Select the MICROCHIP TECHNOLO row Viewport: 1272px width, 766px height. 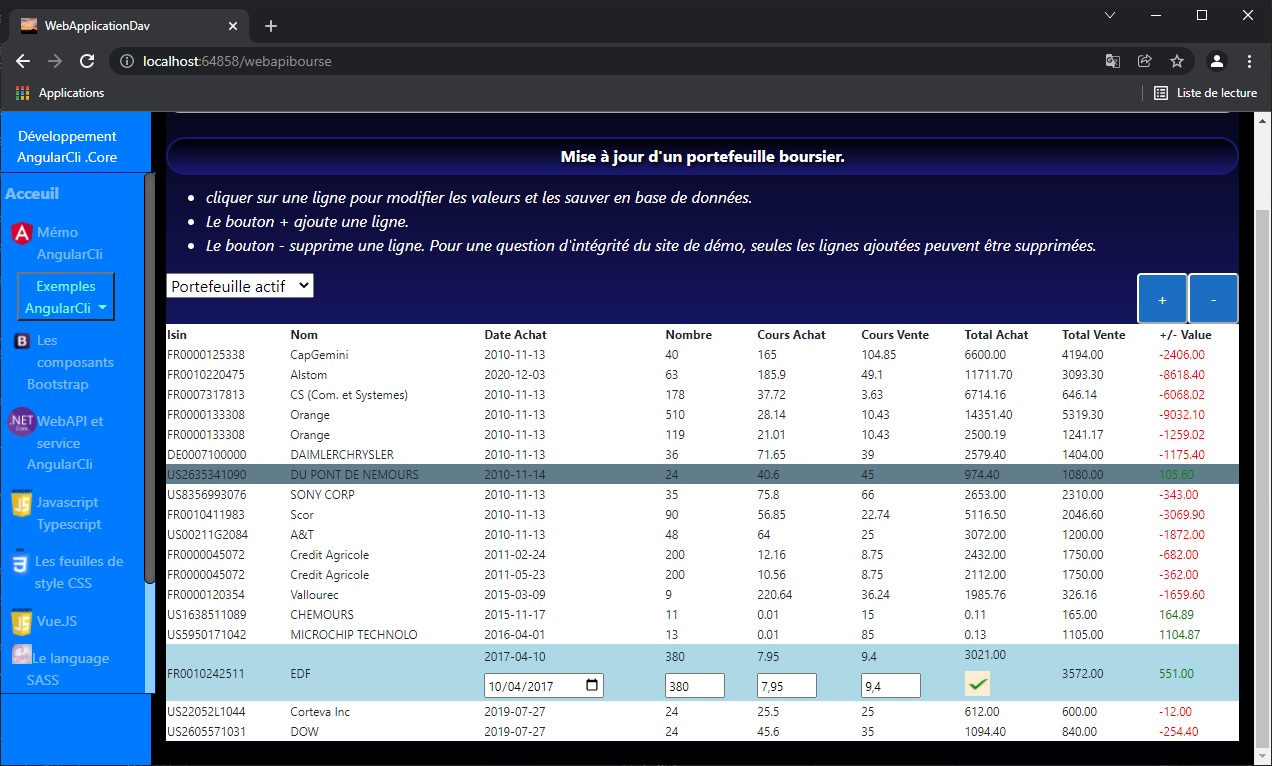point(702,635)
